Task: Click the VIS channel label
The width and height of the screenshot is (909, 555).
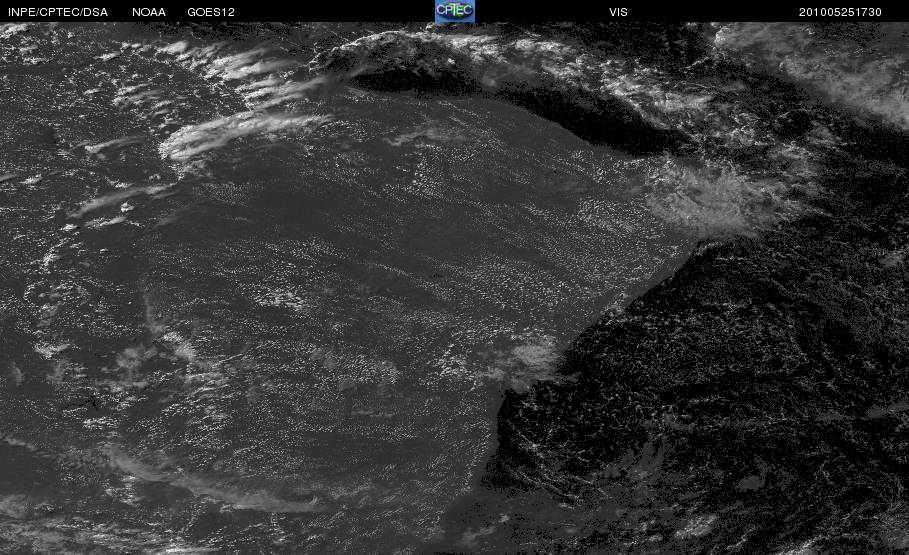Action: 619,12
